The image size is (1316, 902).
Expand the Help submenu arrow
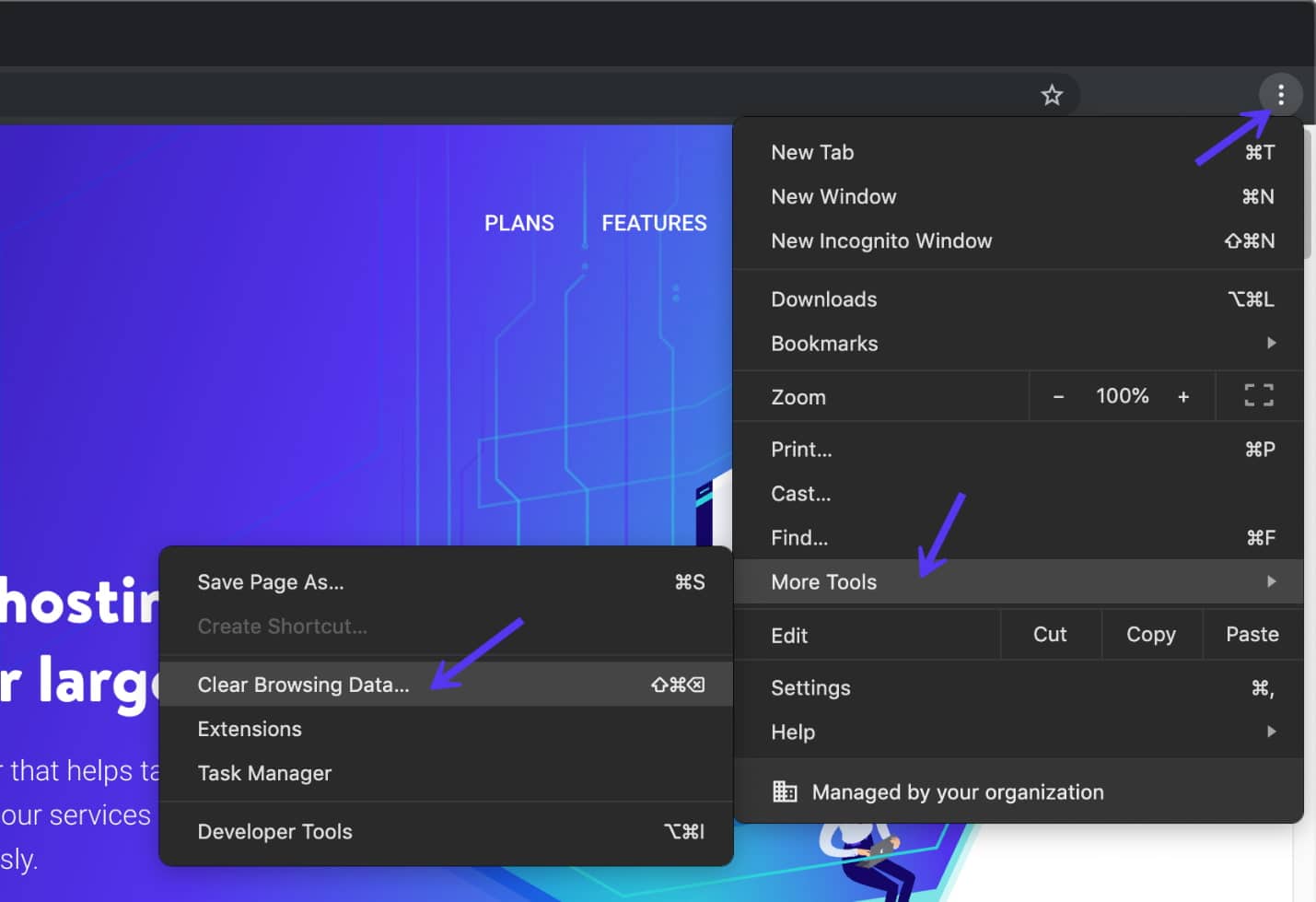click(1272, 732)
